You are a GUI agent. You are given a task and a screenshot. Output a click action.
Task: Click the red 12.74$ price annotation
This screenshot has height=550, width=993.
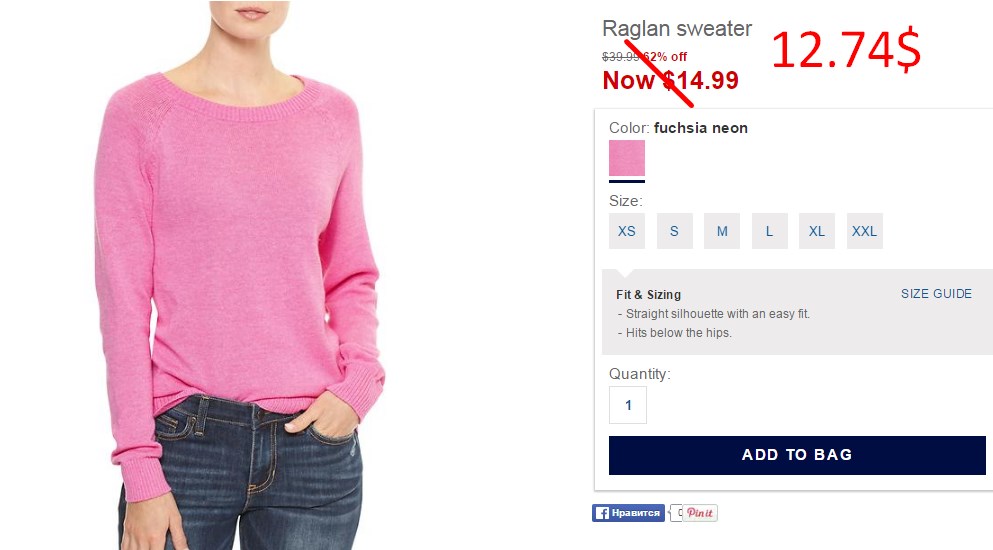846,51
